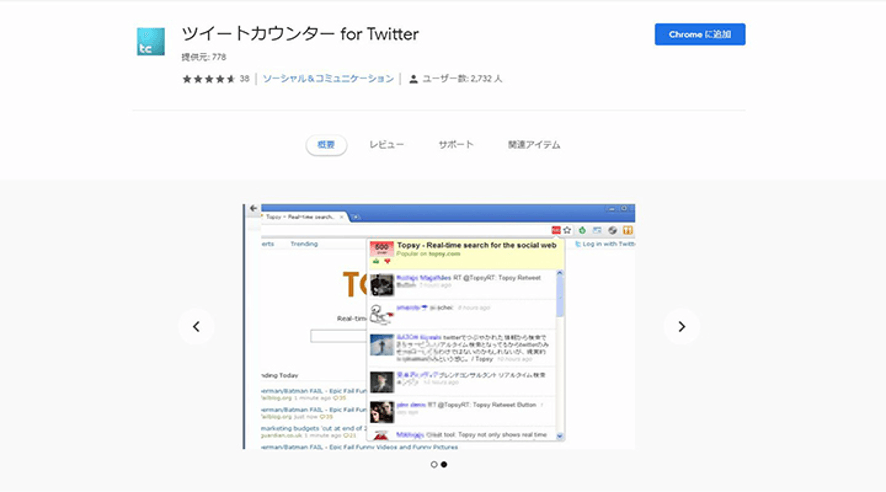This screenshot has width=886, height=492.
Task: Click the popup scrollbar down arrow
Action: click(x=560, y=436)
